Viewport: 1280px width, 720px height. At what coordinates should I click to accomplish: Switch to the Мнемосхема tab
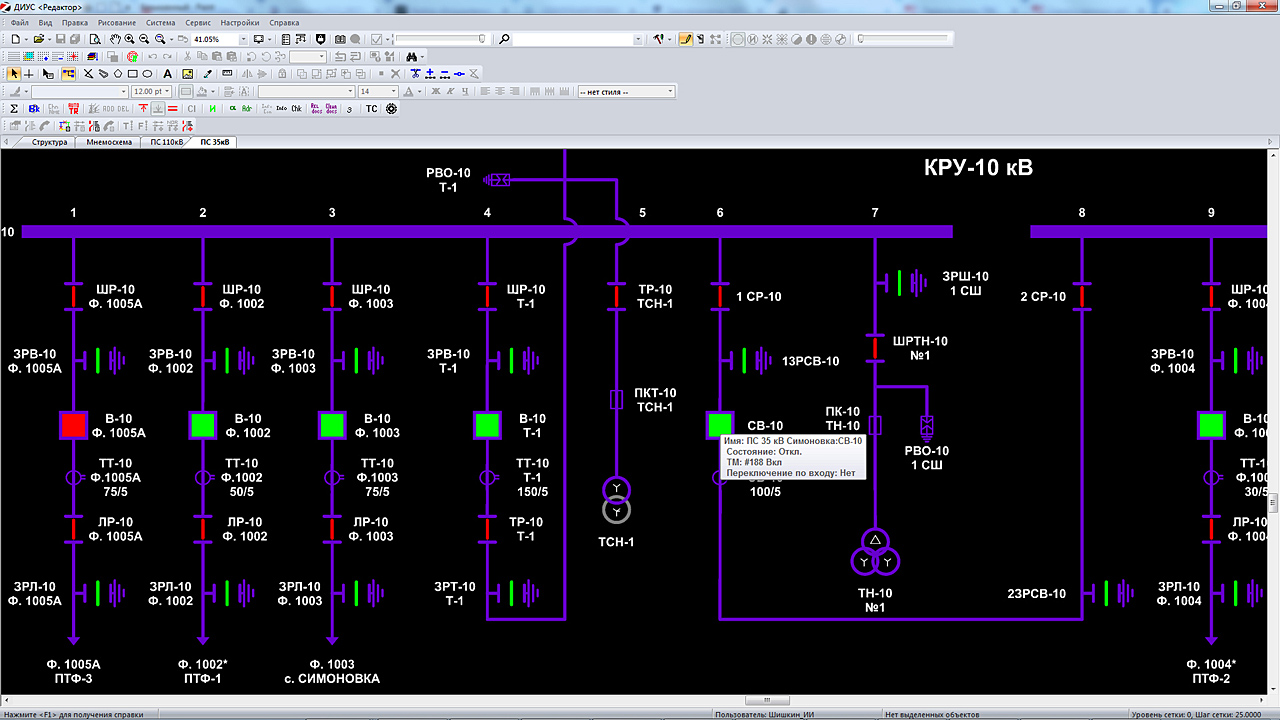(108, 142)
